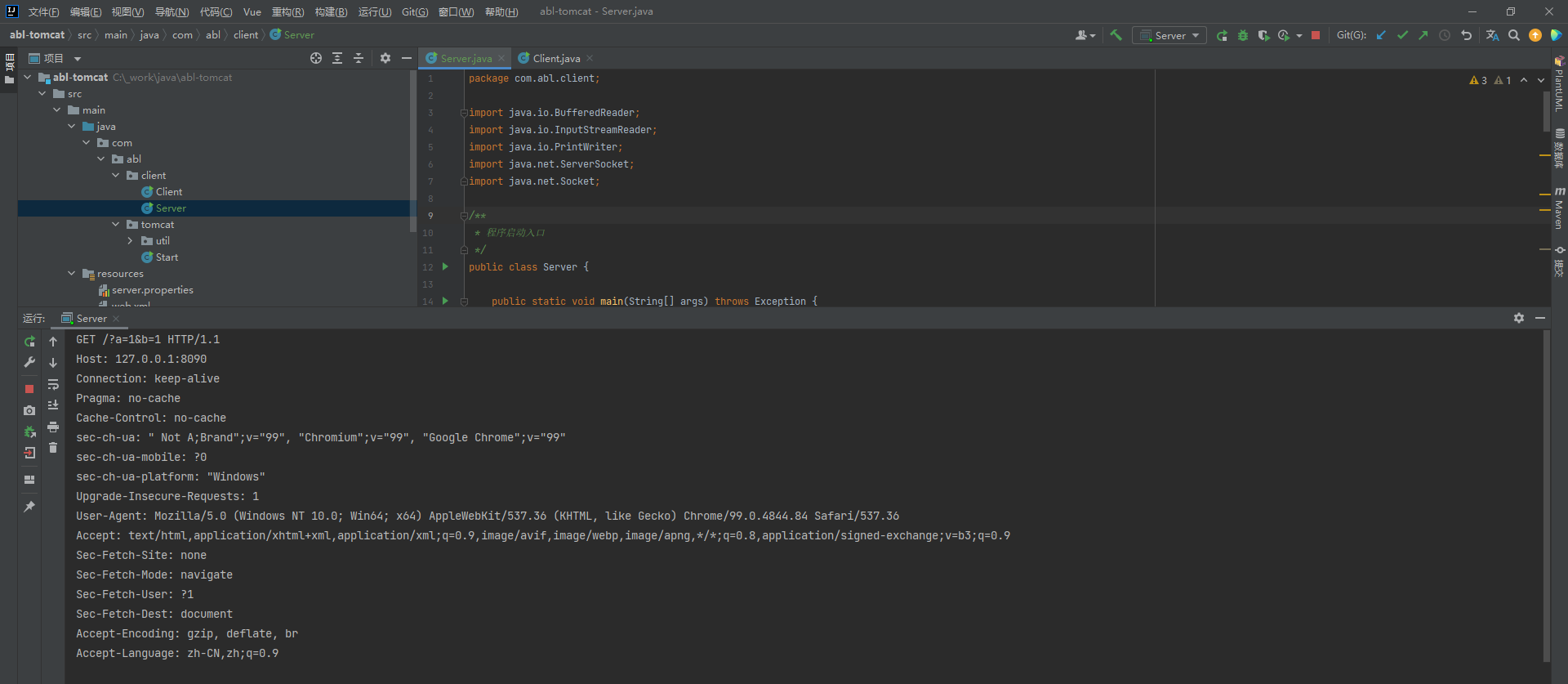Rollback changes with the undo arrow icon
This screenshot has height=684, width=1568.
click(1467, 35)
